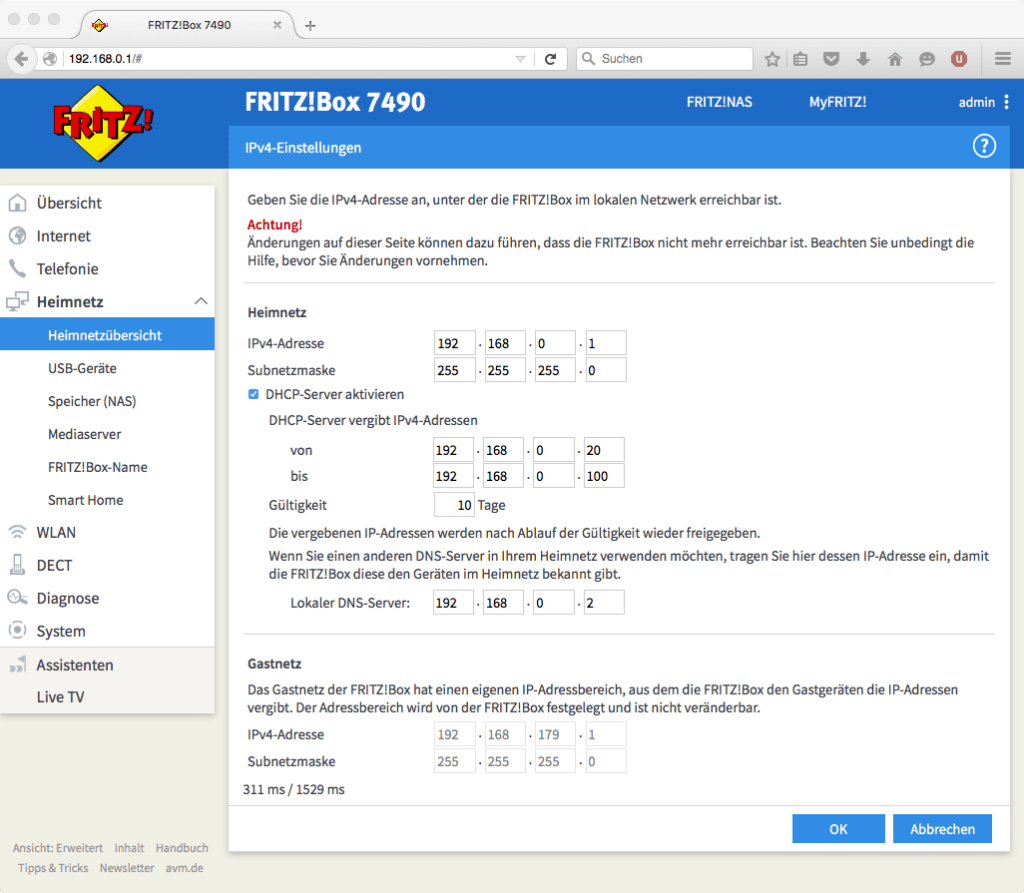
Task: Open the MyFRITZ! link
Action: point(838,102)
